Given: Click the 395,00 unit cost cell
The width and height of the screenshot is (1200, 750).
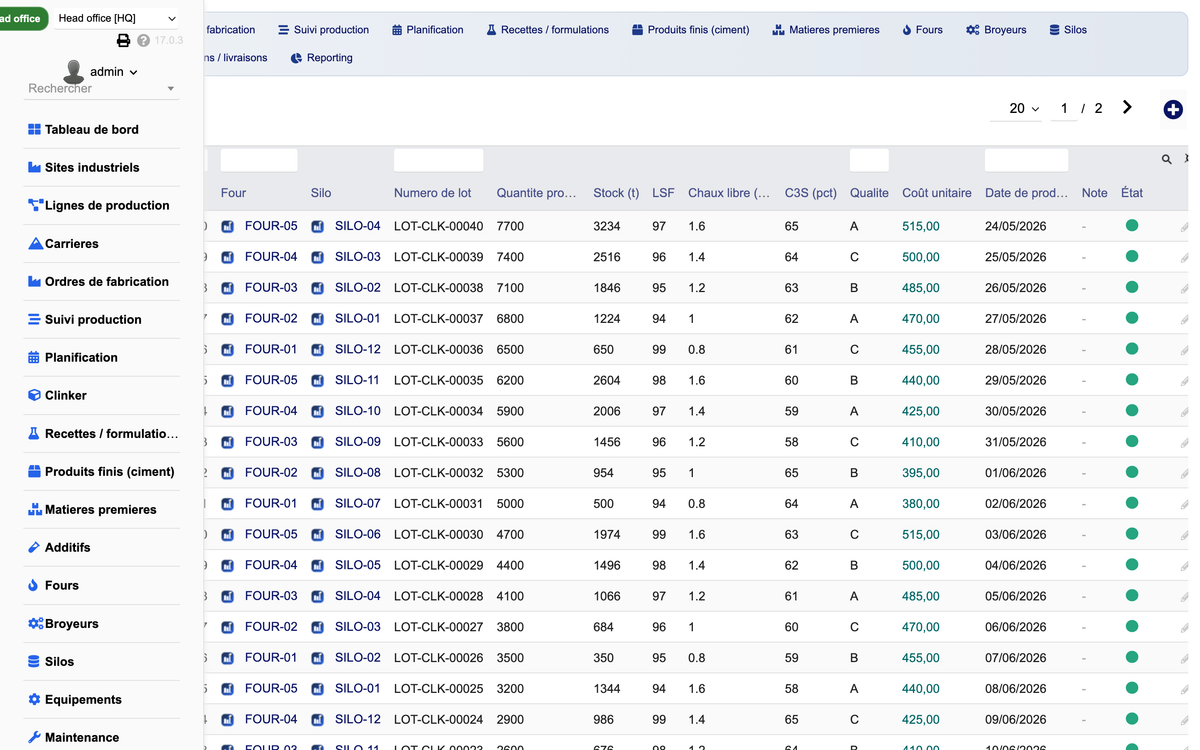Looking at the screenshot, I should point(921,473).
